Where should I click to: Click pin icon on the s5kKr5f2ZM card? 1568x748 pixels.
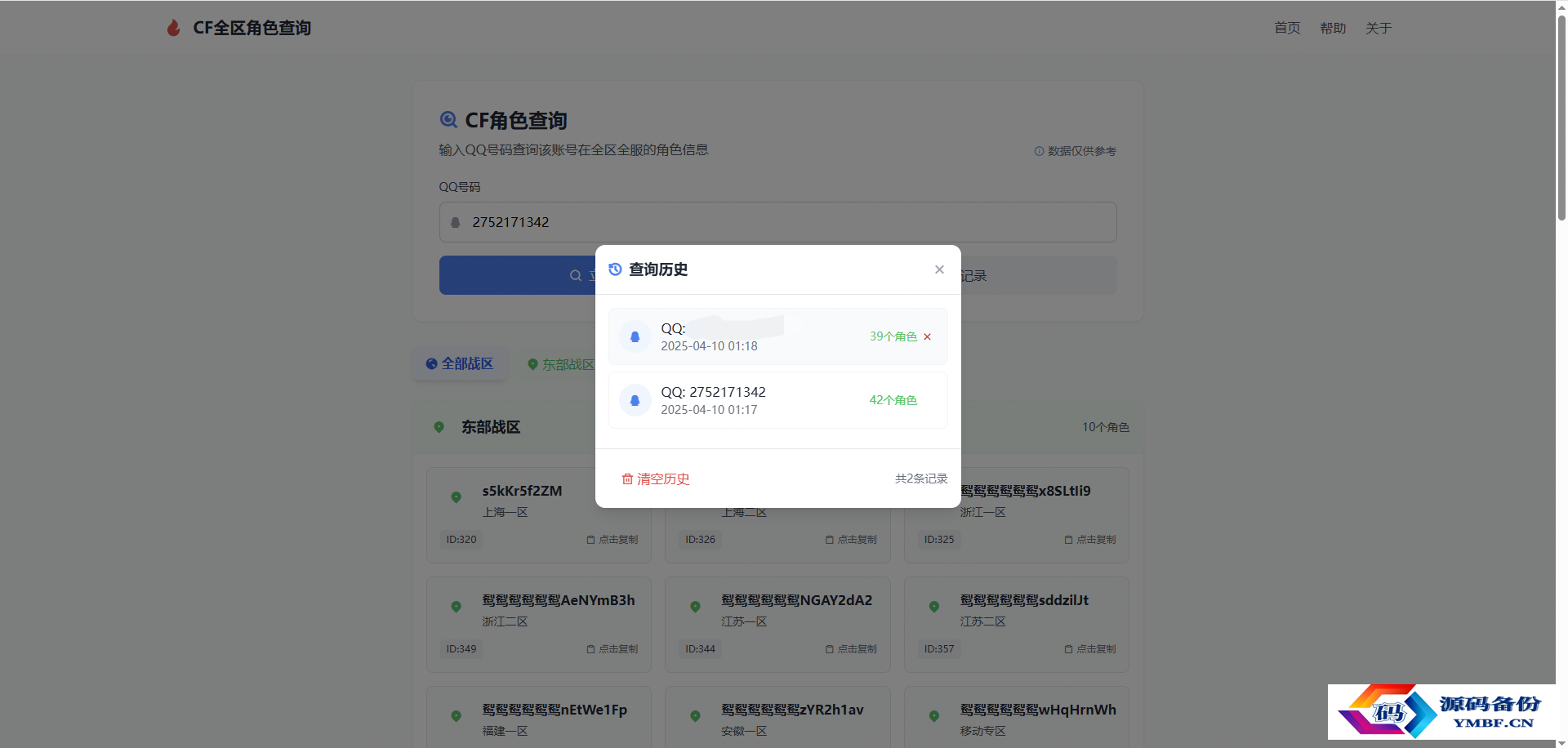(456, 497)
